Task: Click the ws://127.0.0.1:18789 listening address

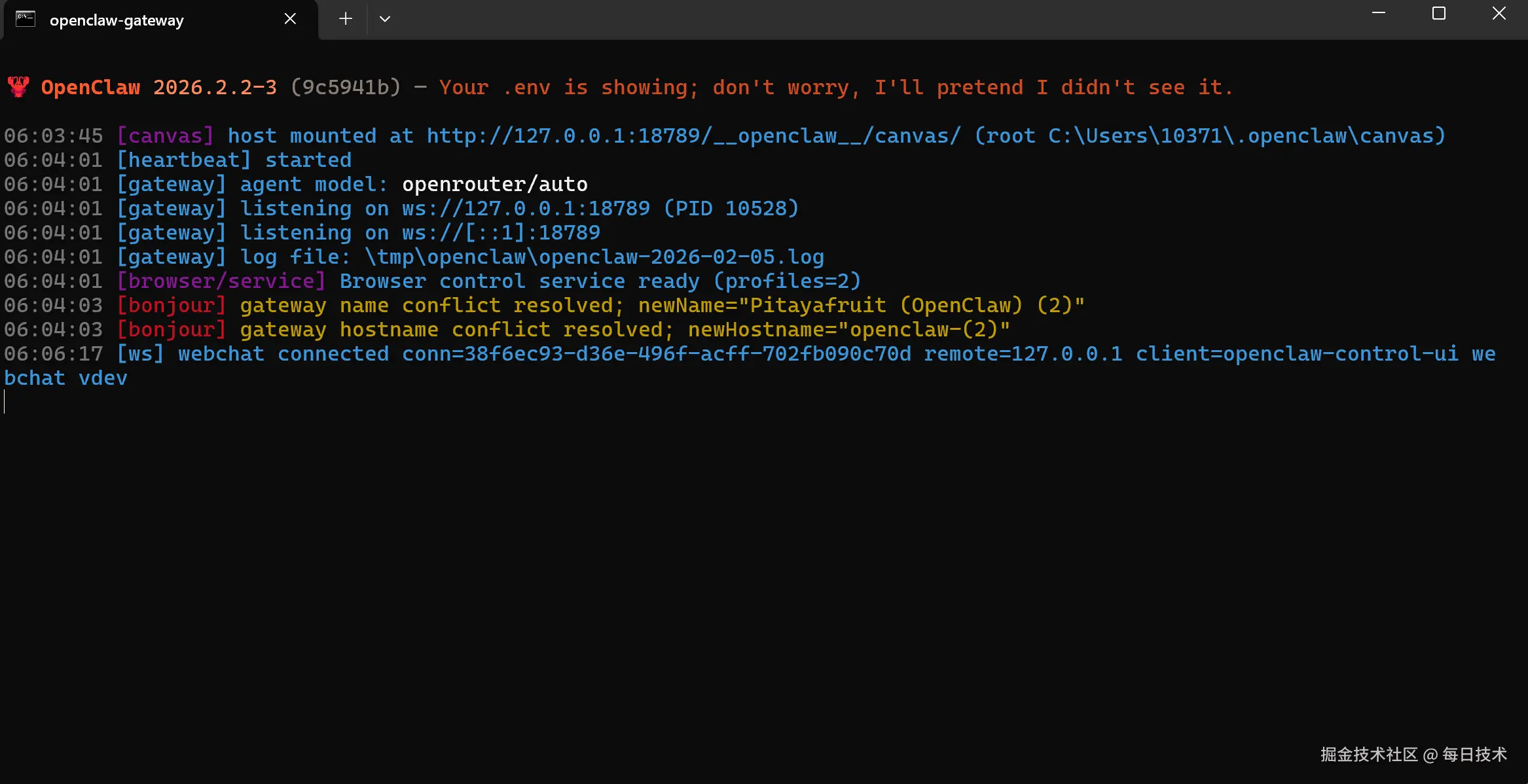Action: [x=526, y=209]
